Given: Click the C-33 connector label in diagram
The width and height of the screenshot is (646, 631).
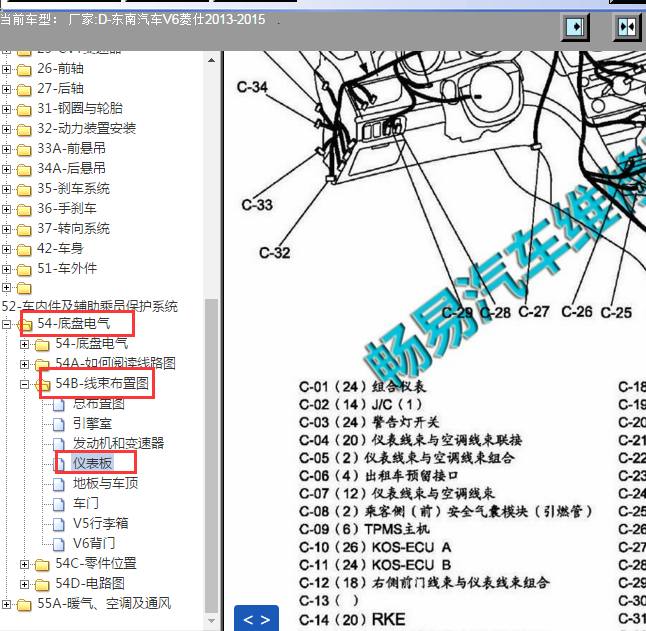Looking at the screenshot, I should pos(257,205).
